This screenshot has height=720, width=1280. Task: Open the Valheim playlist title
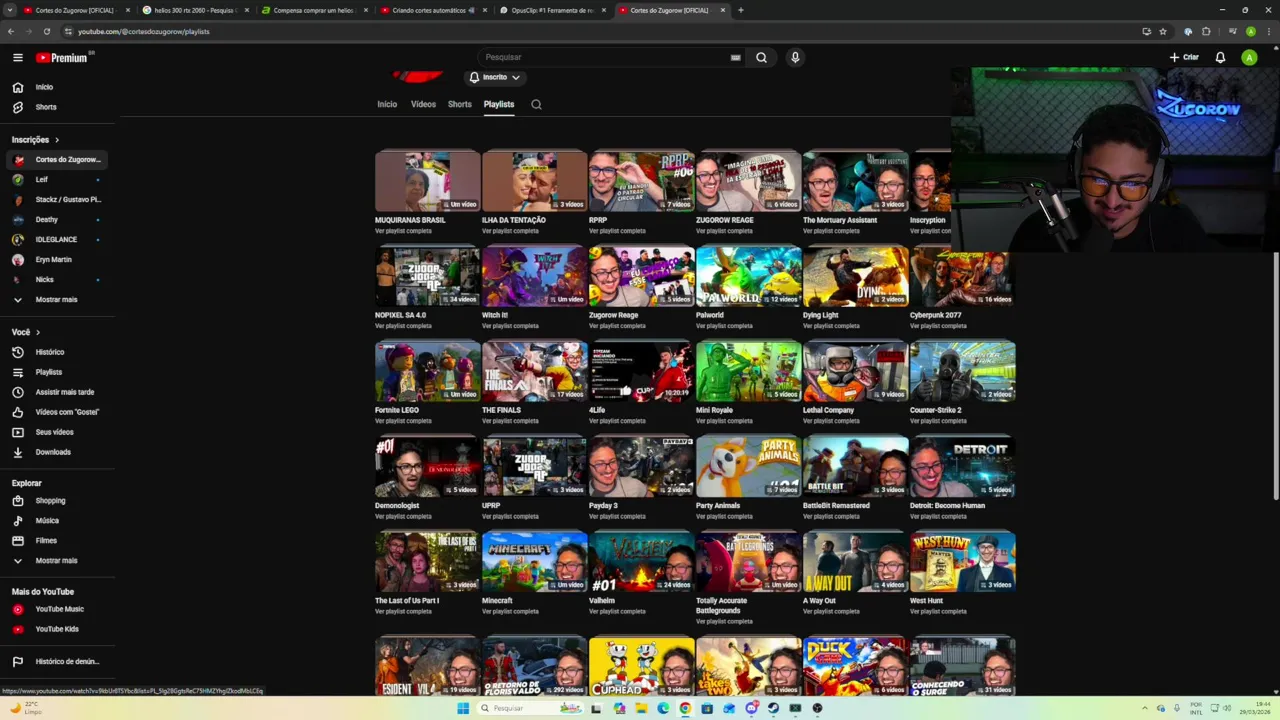coord(602,601)
